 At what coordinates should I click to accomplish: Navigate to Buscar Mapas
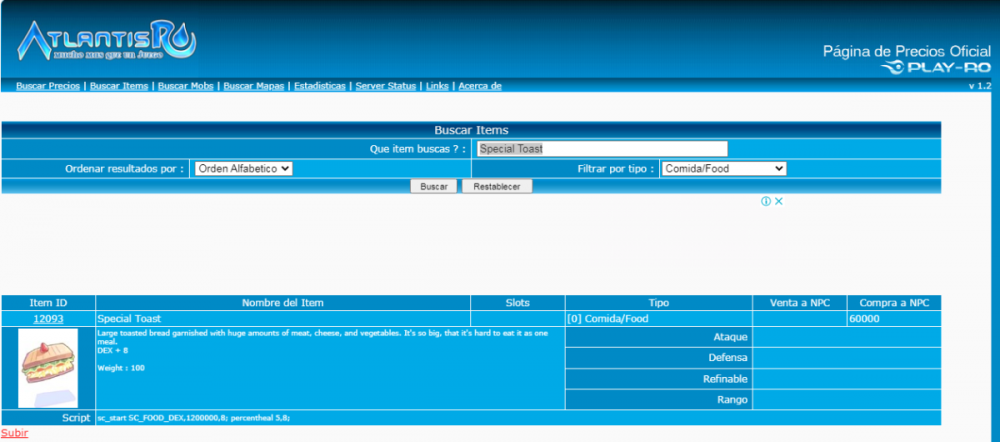(x=254, y=86)
